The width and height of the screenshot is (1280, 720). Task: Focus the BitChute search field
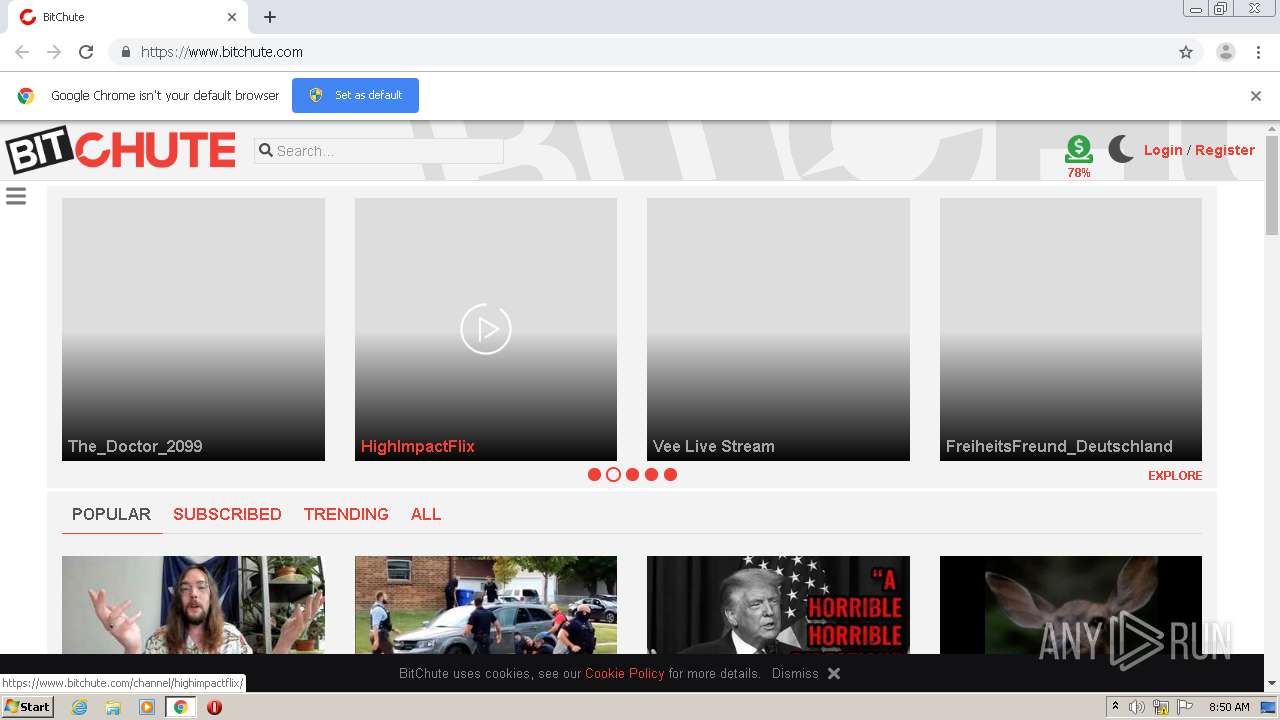(x=379, y=151)
